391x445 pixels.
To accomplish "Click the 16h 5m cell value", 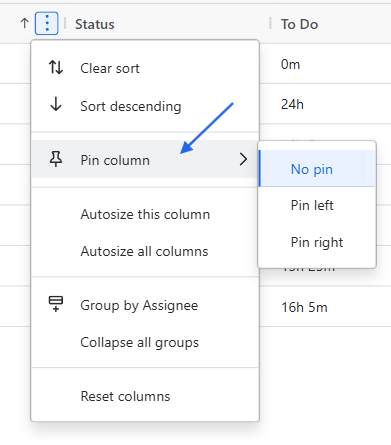I will click(x=304, y=307).
